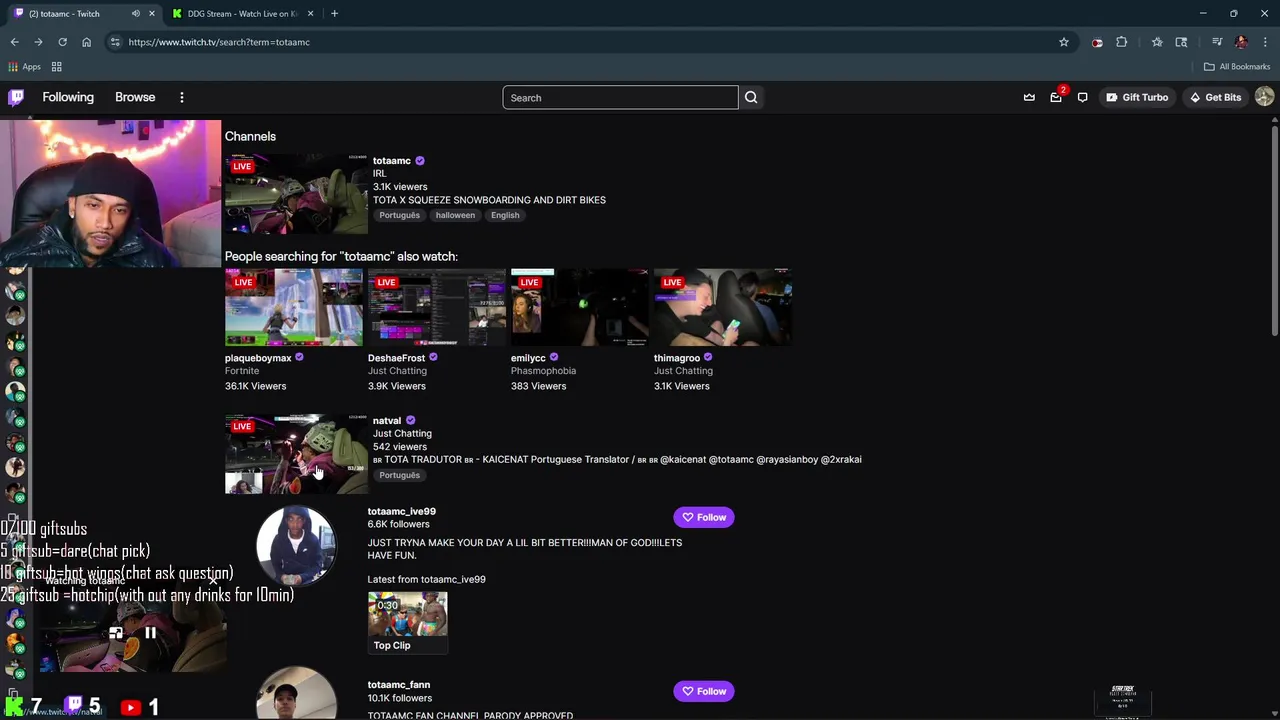Click the halloween tag
This screenshot has width=1280, height=720.
coord(455,215)
